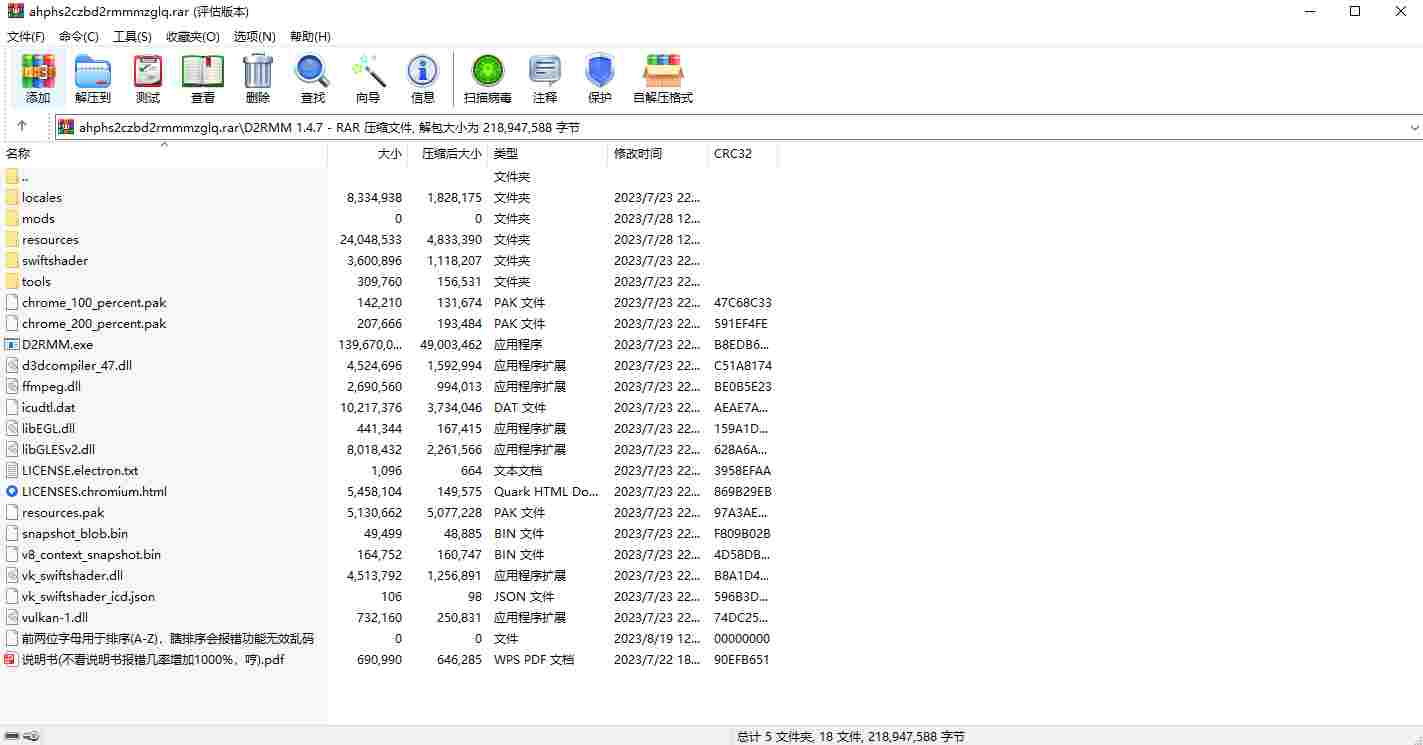Screen dimensions: 1423x745
Task: Expand the address bar path dropdown
Action: (x=1414, y=128)
